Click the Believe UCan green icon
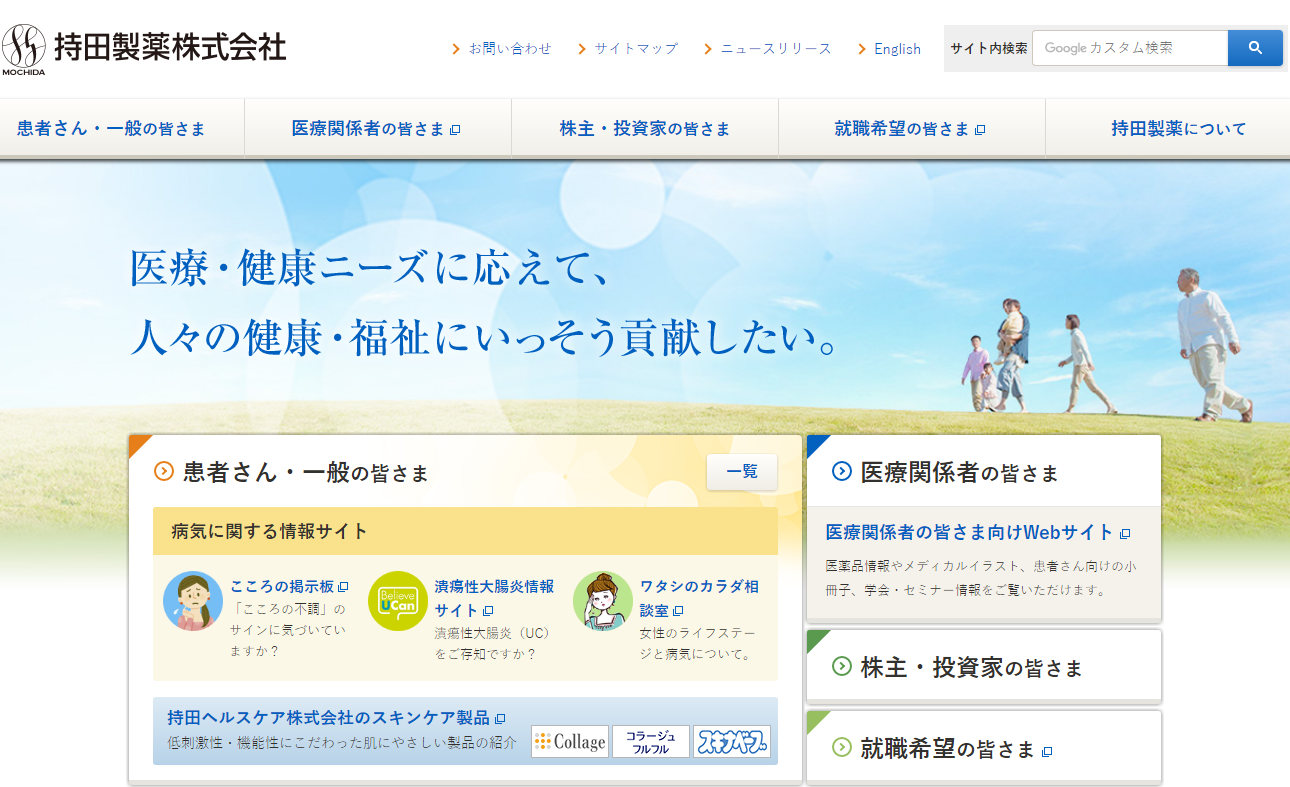The width and height of the screenshot is (1290, 787). pos(398,601)
